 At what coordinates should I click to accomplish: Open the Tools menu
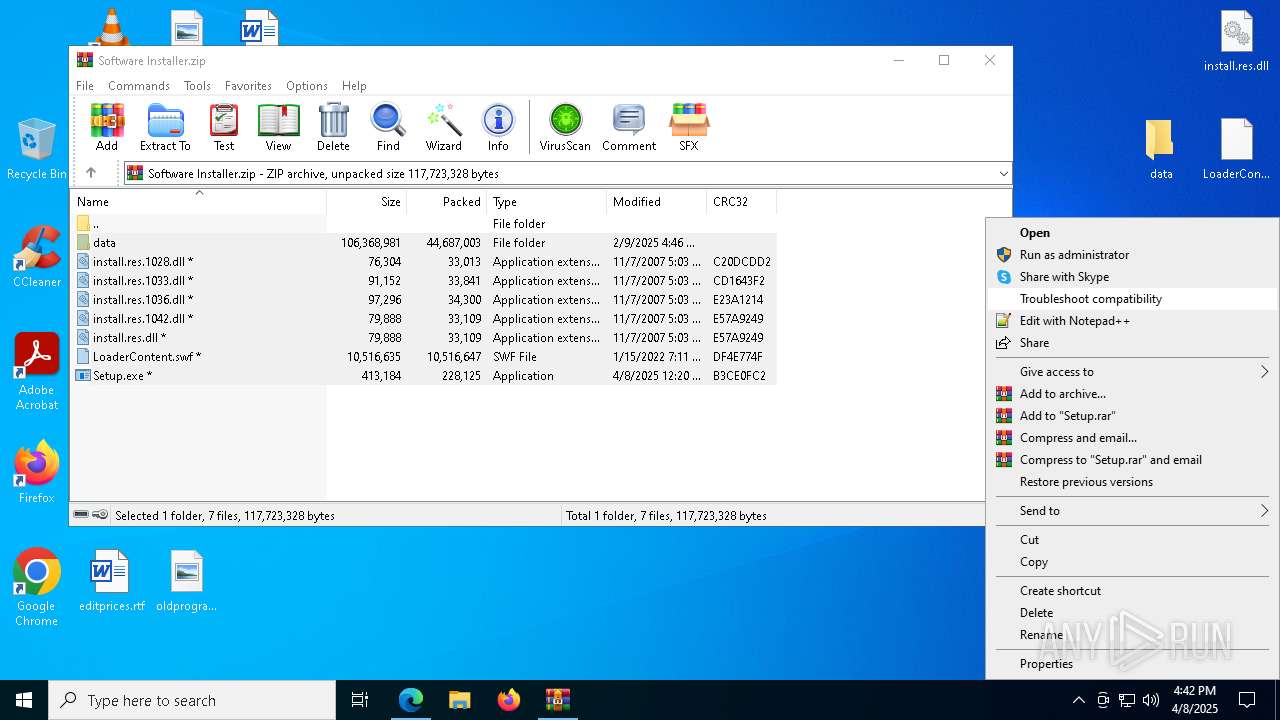tap(197, 86)
